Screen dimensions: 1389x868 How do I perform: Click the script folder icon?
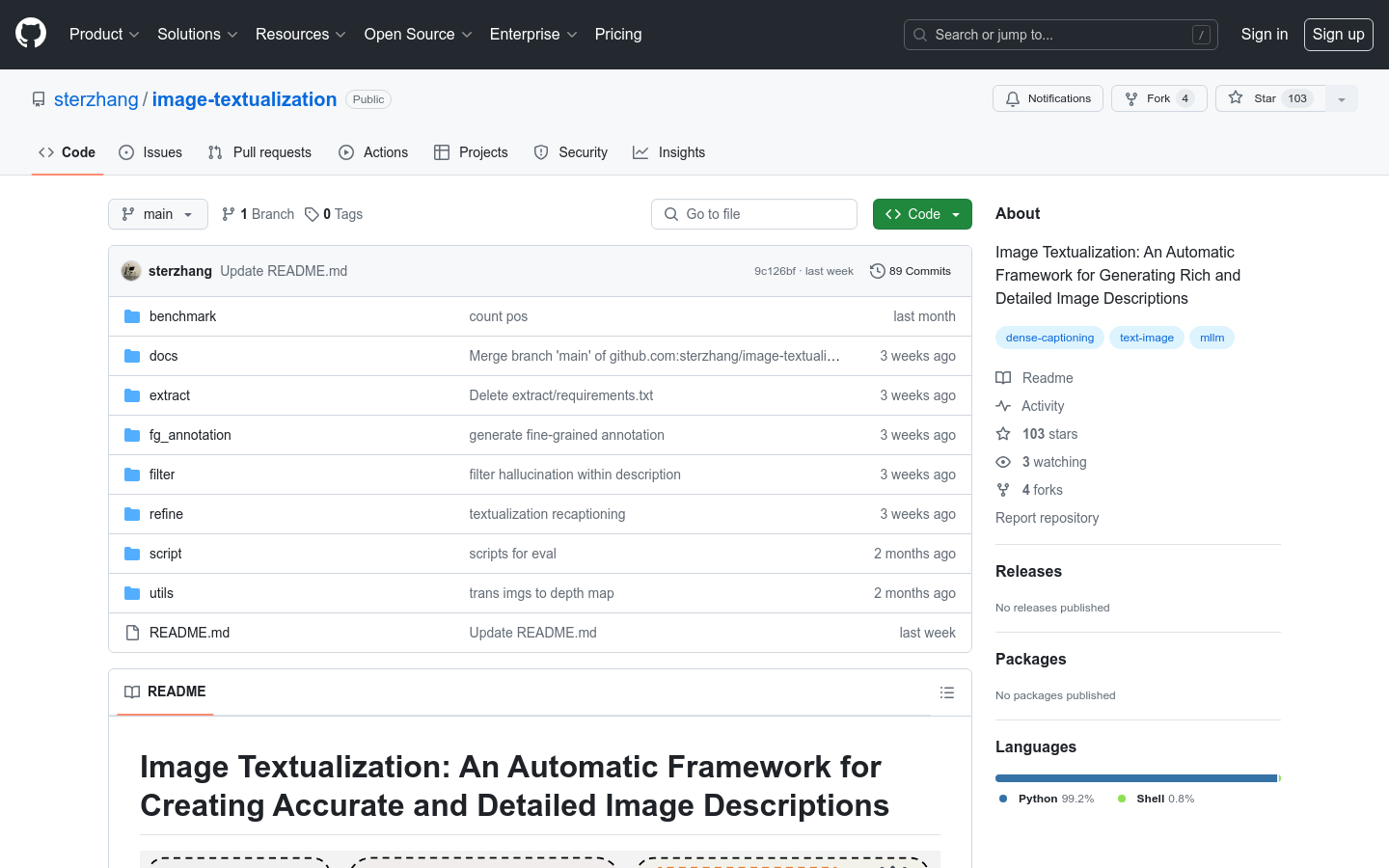coord(132,554)
